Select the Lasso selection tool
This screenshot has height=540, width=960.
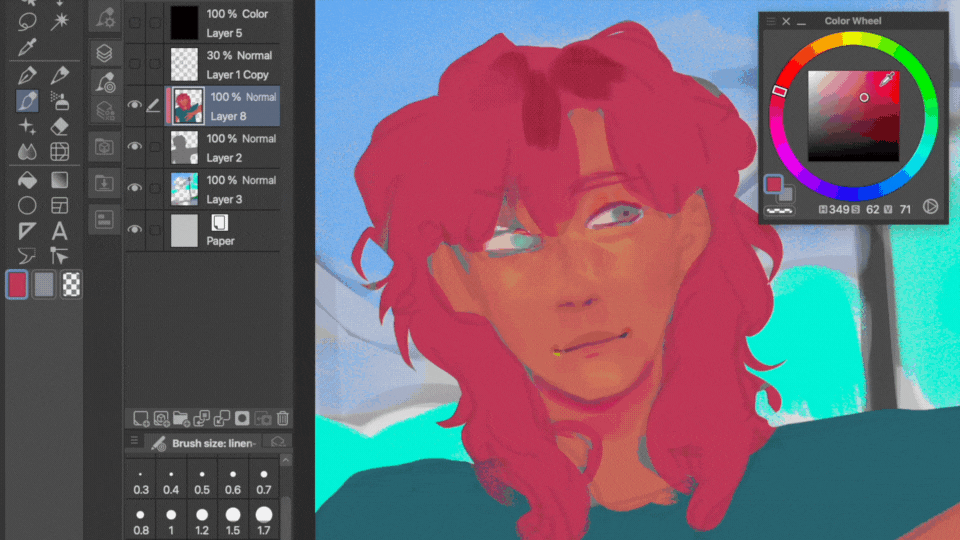27,21
